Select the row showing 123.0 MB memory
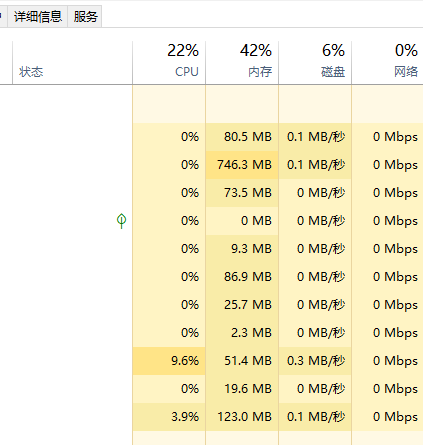423x445 pixels. (x=211, y=417)
